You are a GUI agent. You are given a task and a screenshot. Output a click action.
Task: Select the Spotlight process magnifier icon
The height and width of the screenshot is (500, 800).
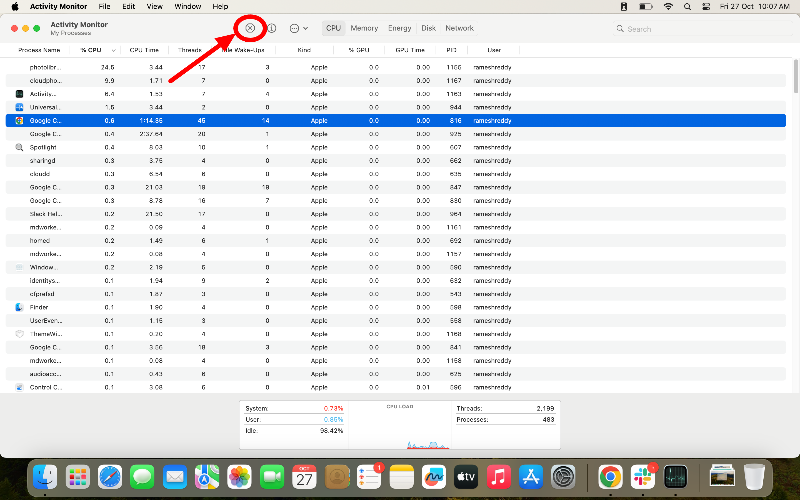coord(19,147)
